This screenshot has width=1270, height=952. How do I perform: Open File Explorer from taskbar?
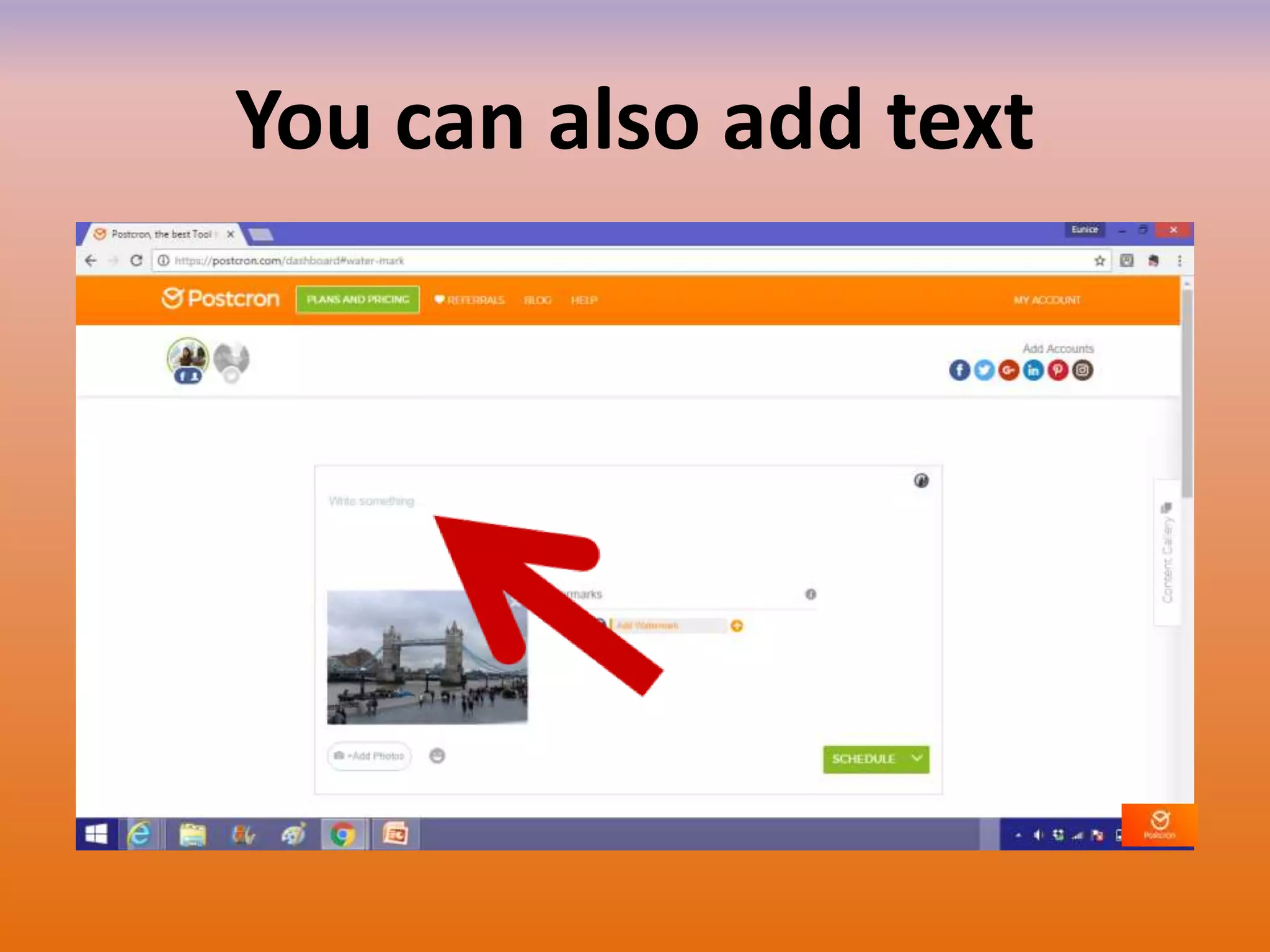192,834
